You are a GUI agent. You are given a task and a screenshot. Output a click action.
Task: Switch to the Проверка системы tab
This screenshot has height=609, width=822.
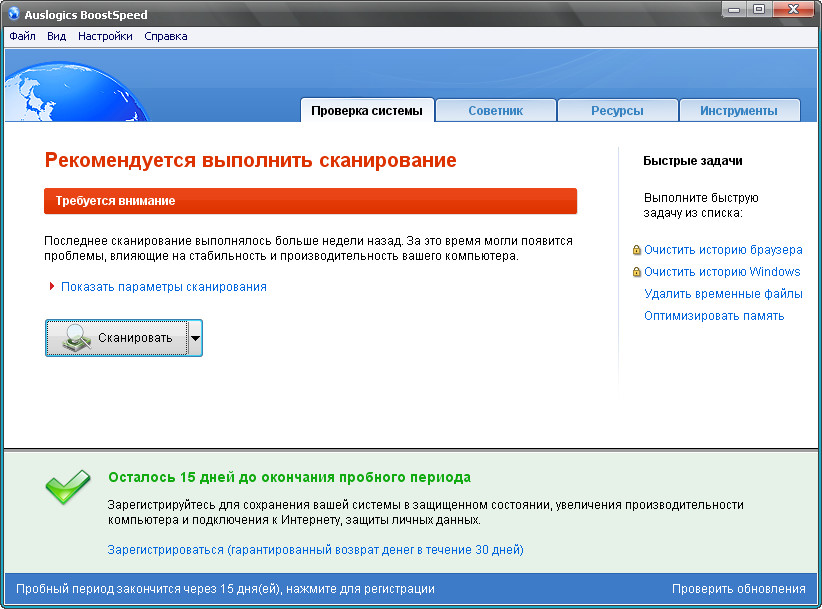pos(367,111)
